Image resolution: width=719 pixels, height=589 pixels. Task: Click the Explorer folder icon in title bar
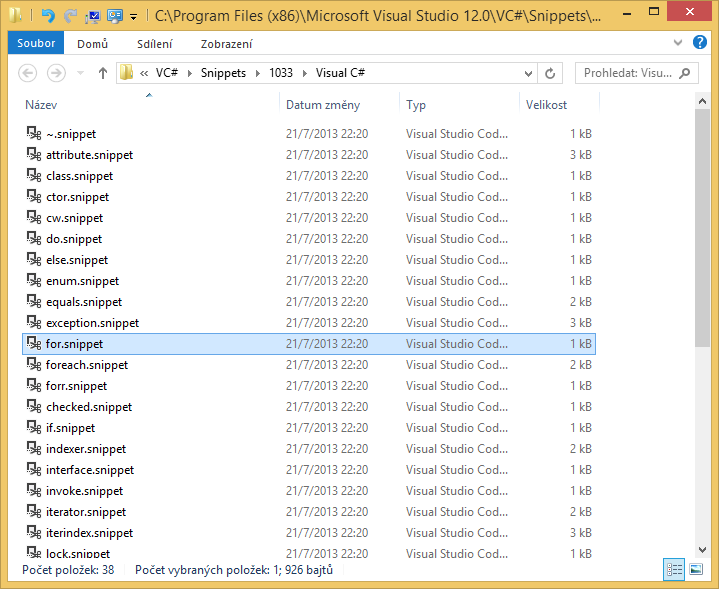click(x=15, y=16)
